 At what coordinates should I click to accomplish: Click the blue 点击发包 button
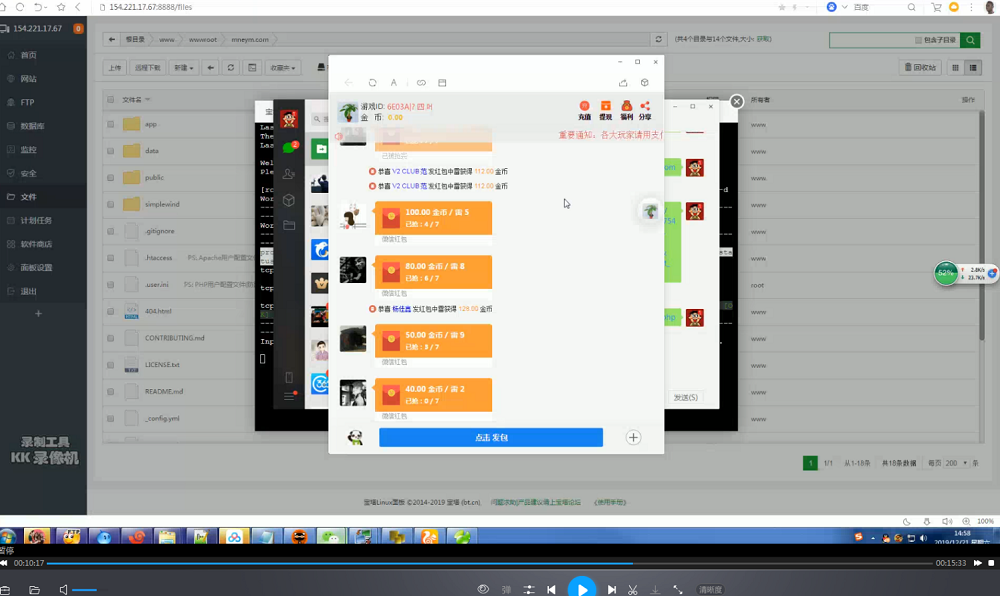coord(490,438)
